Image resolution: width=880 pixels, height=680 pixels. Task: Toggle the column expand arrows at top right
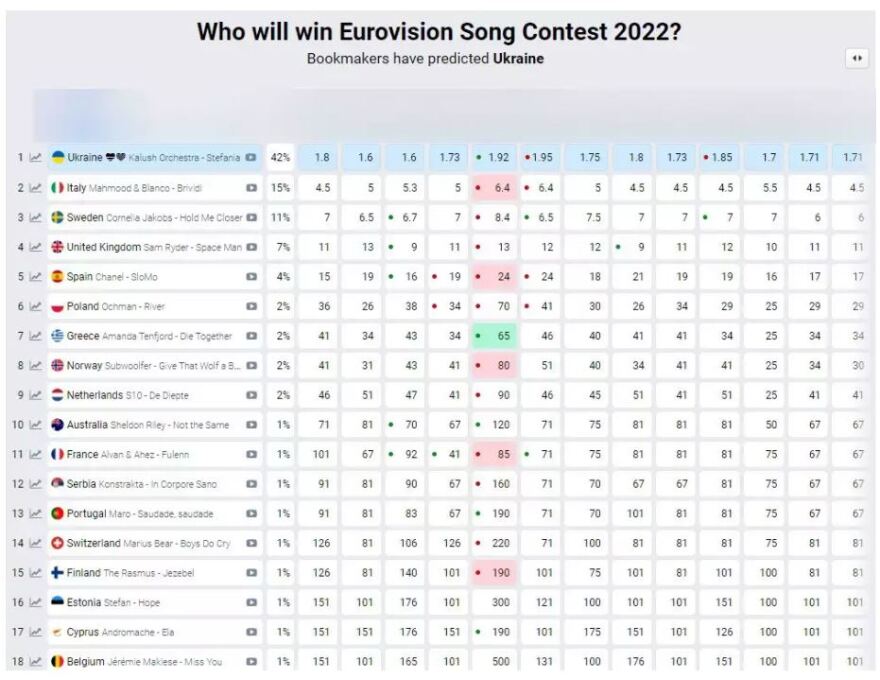(855, 60)
